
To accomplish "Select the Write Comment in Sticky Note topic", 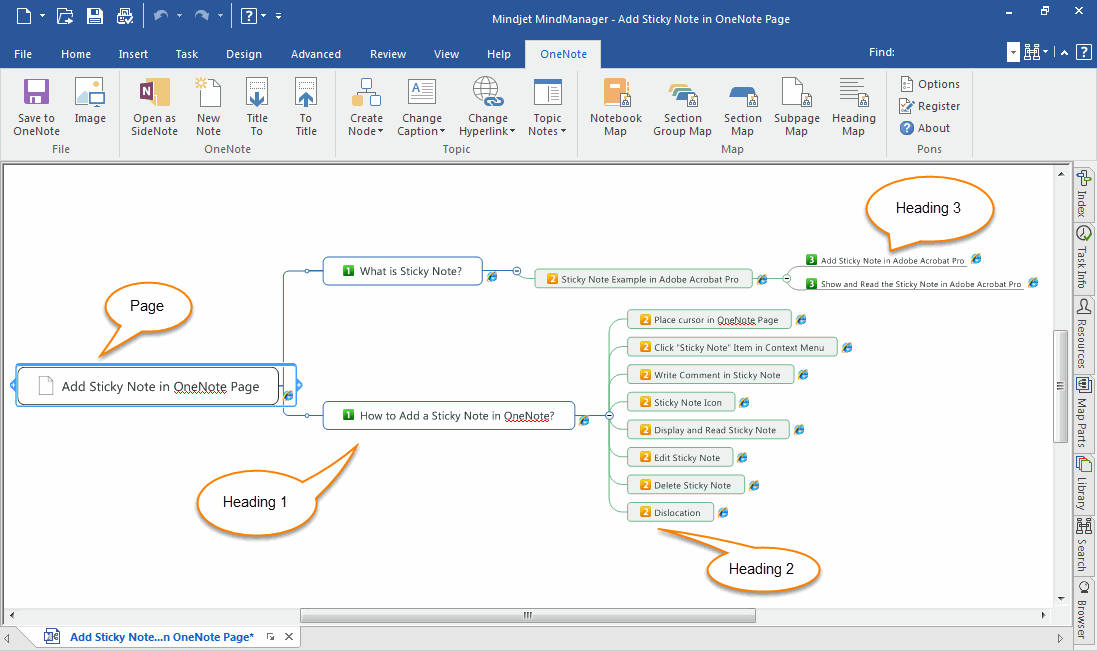I will (711, 375).
